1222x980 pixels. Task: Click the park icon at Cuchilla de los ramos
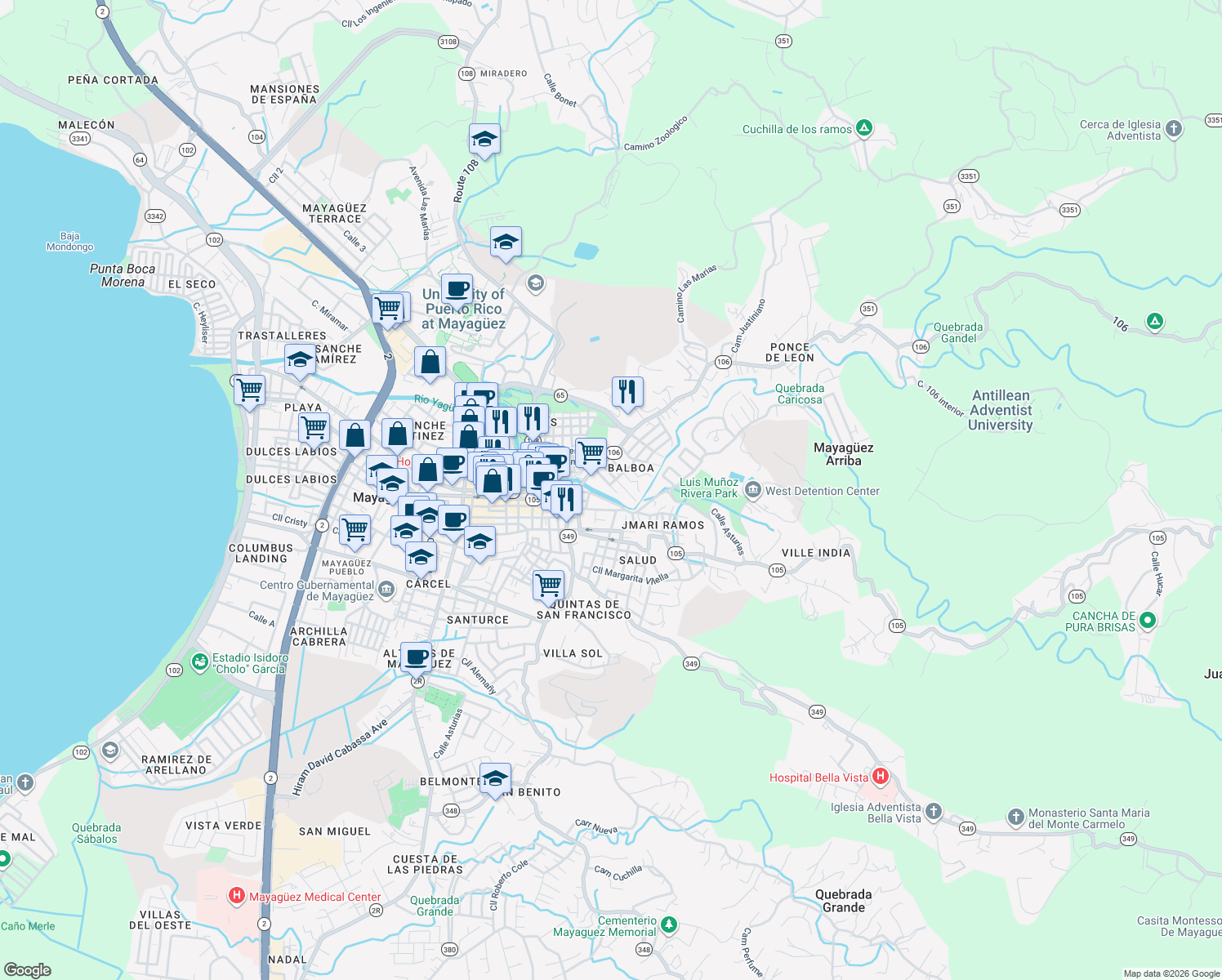863,128
